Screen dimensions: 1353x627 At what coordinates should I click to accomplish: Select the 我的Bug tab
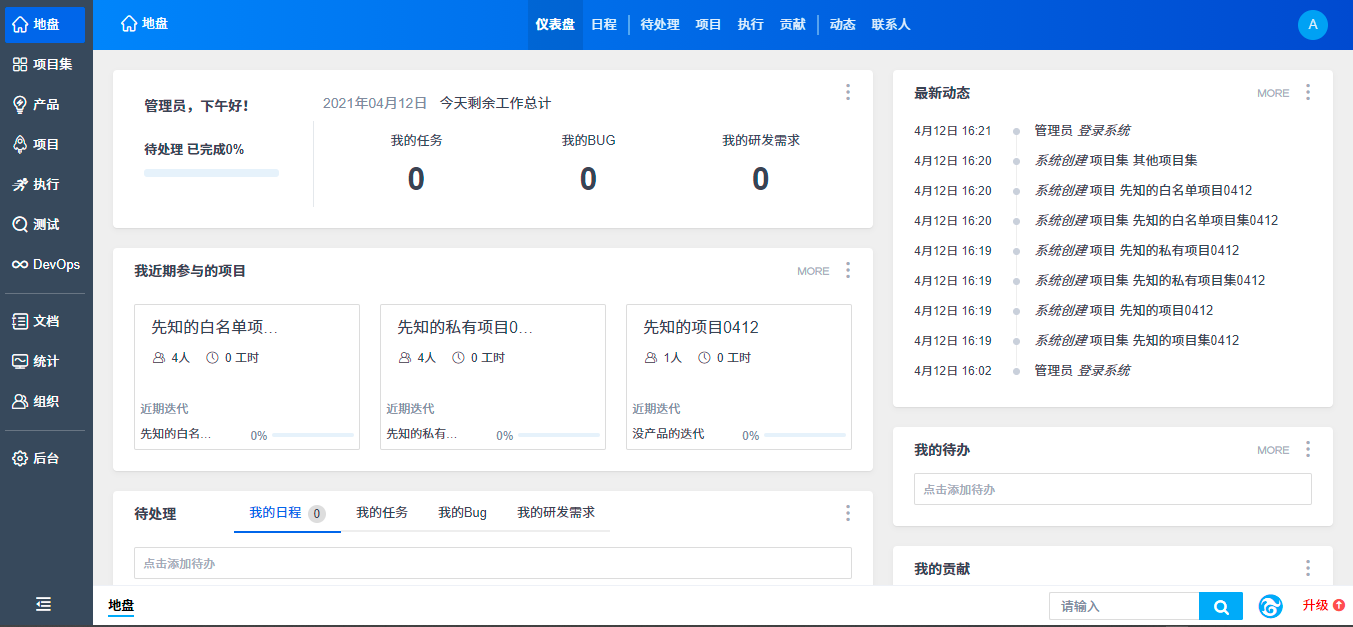click(462, 512)
